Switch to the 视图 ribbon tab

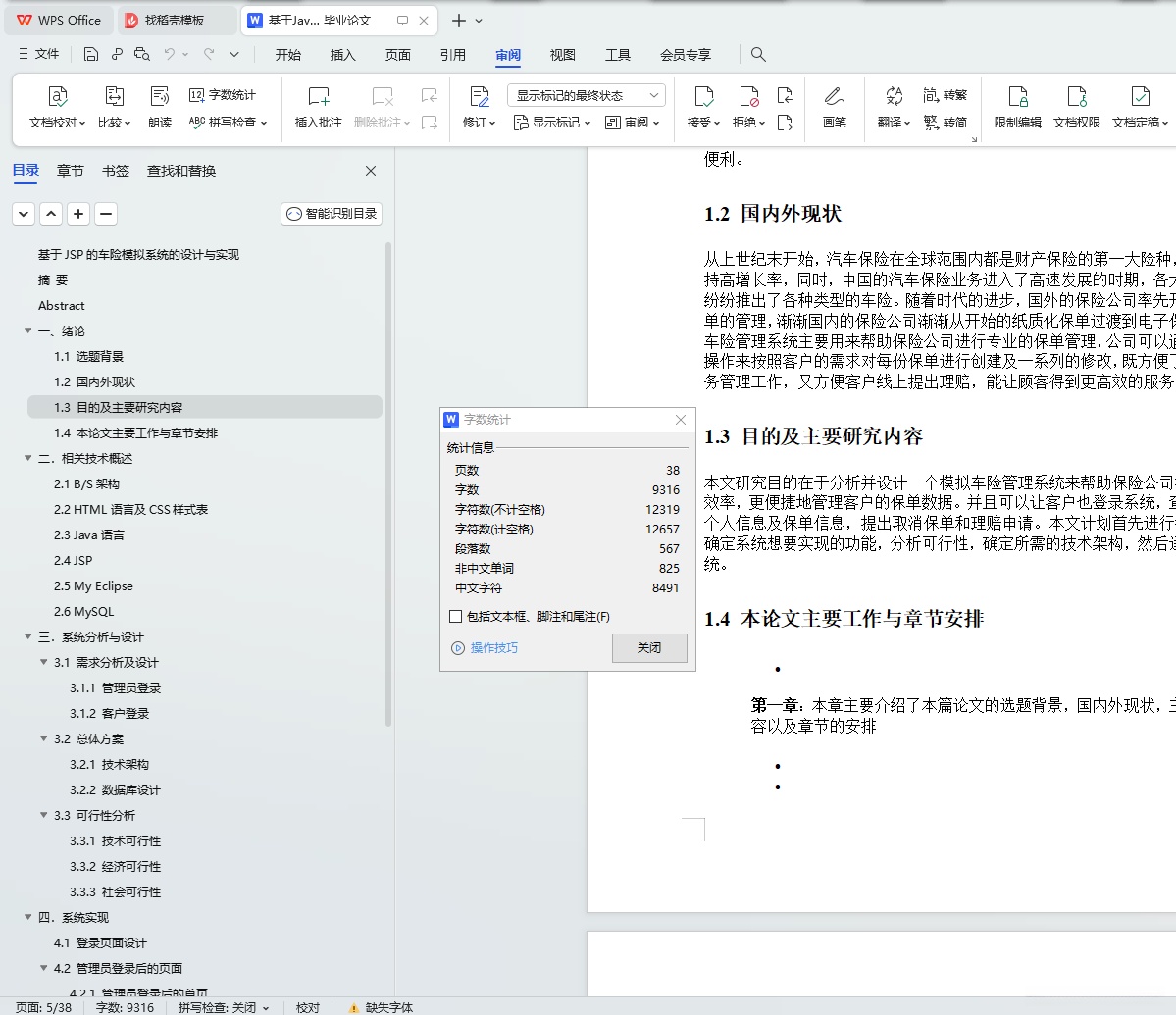(563, 55)
